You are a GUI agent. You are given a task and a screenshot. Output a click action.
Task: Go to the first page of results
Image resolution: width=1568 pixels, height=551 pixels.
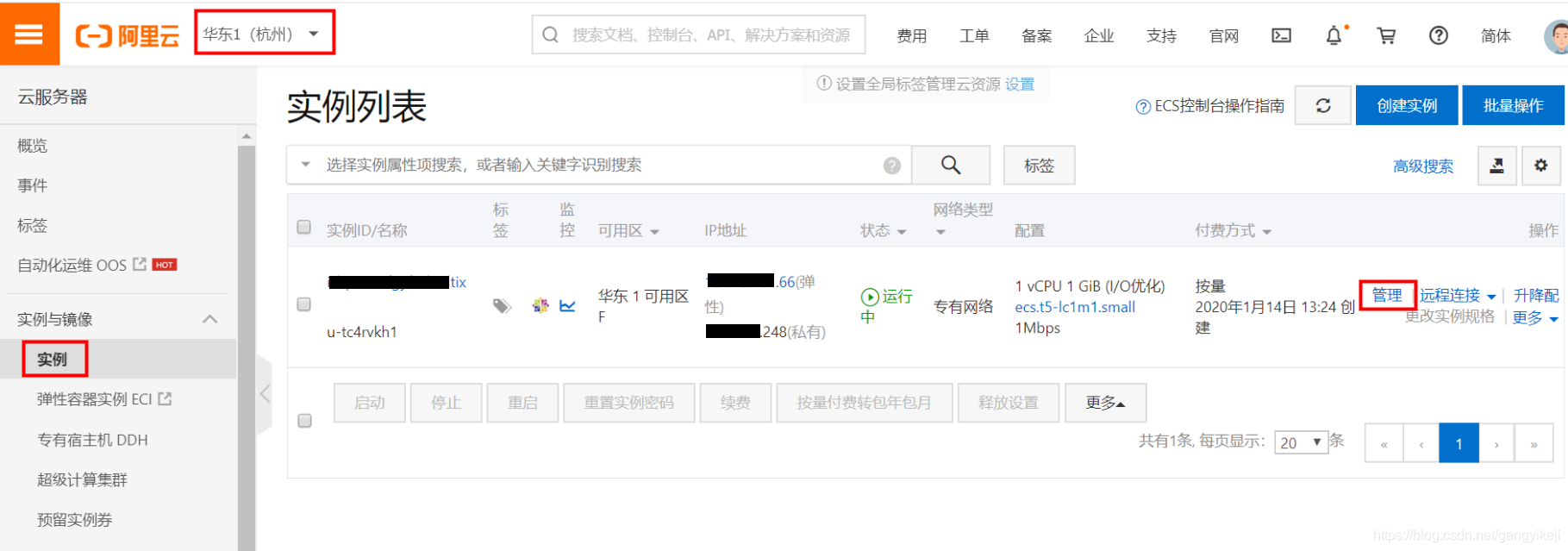(1384, 443)
